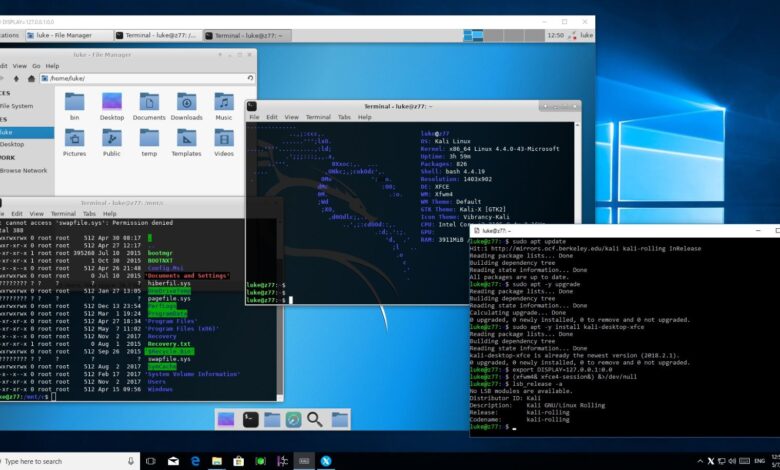This screenshot has width=780, height=470.
Task: Click bootmgr in terminal listing
Action: coord(160,253)
